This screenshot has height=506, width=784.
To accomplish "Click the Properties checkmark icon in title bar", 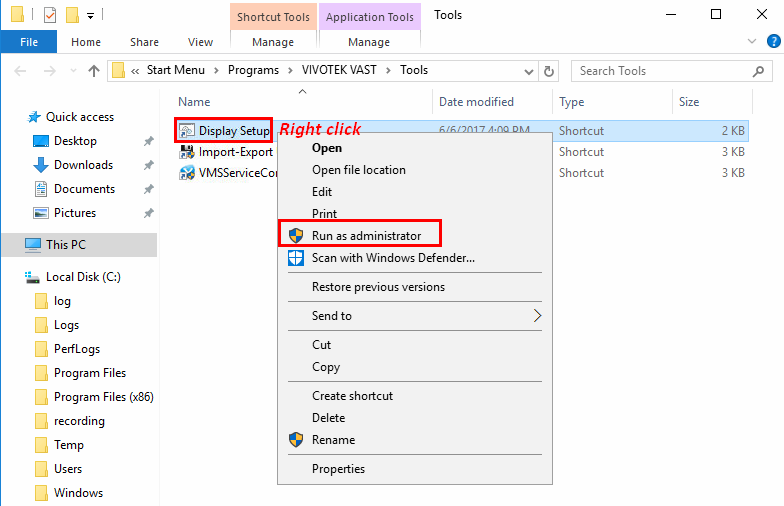I will (x=50, y=15).
